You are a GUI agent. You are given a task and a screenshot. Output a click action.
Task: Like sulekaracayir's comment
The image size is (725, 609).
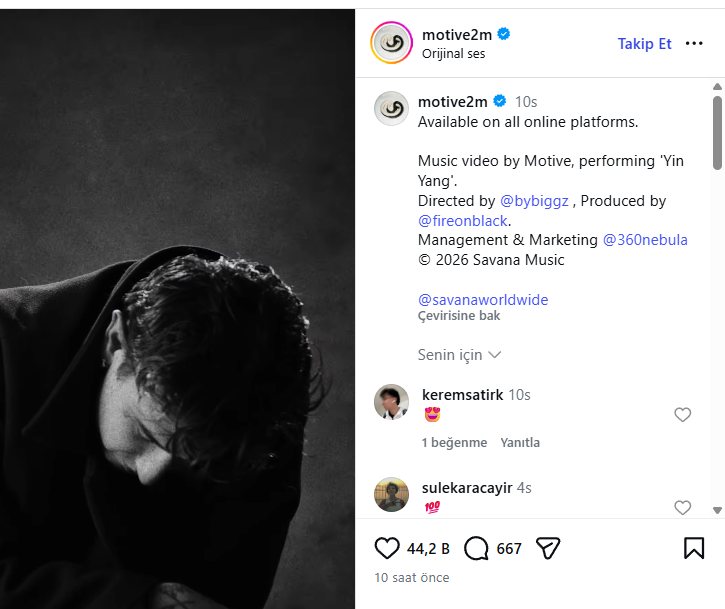pyautogui.click(x=683, y=508)
